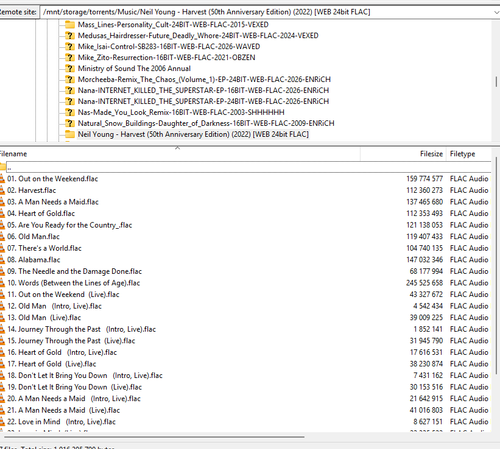Select file 07. There's a World.flac
500x449 pixels.
44,248
